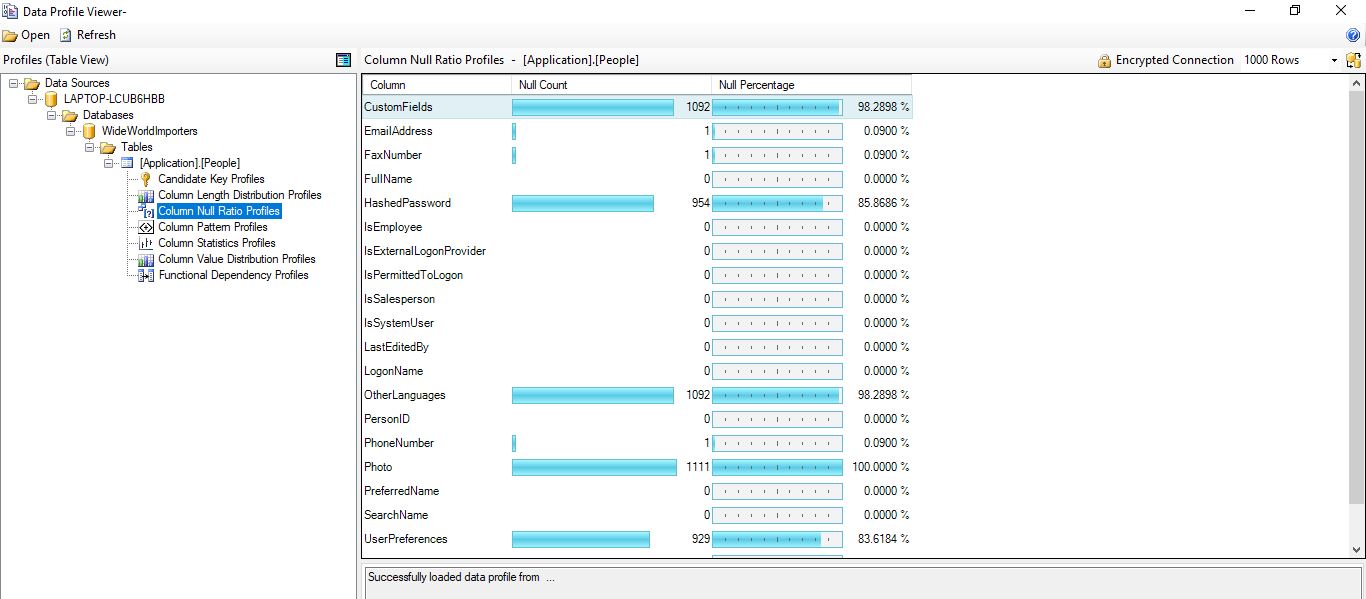Toggle the Profiles Table View icon

[343, 60]
